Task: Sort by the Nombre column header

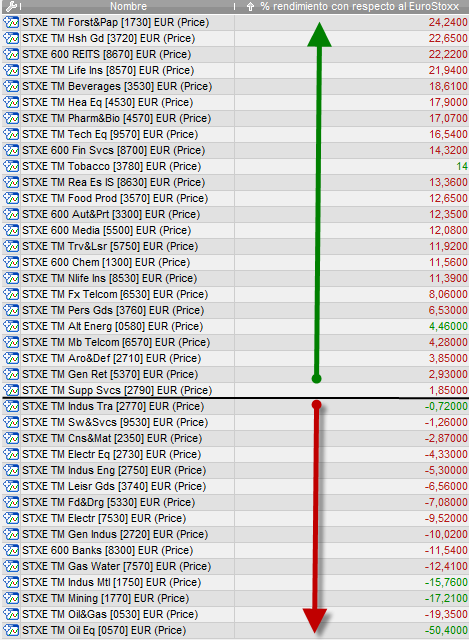Action: [x=128, y=6]
